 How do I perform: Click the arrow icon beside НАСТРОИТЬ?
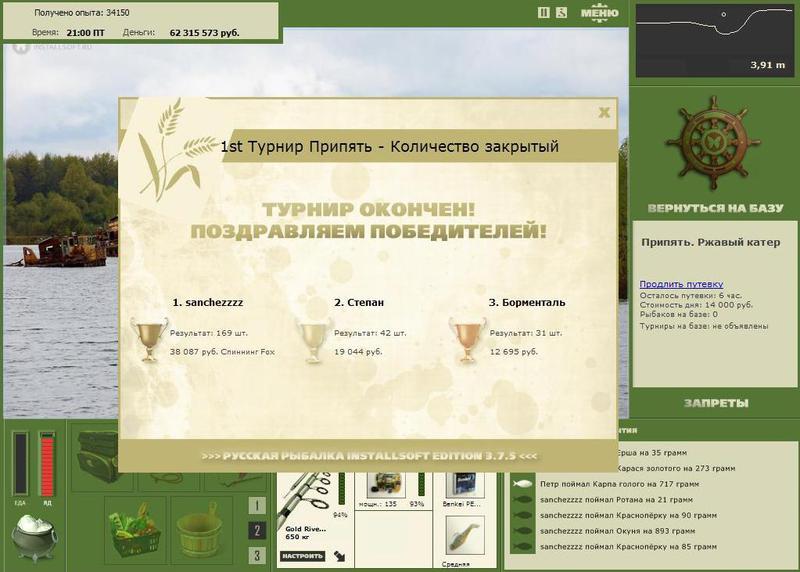pos(339,556)
